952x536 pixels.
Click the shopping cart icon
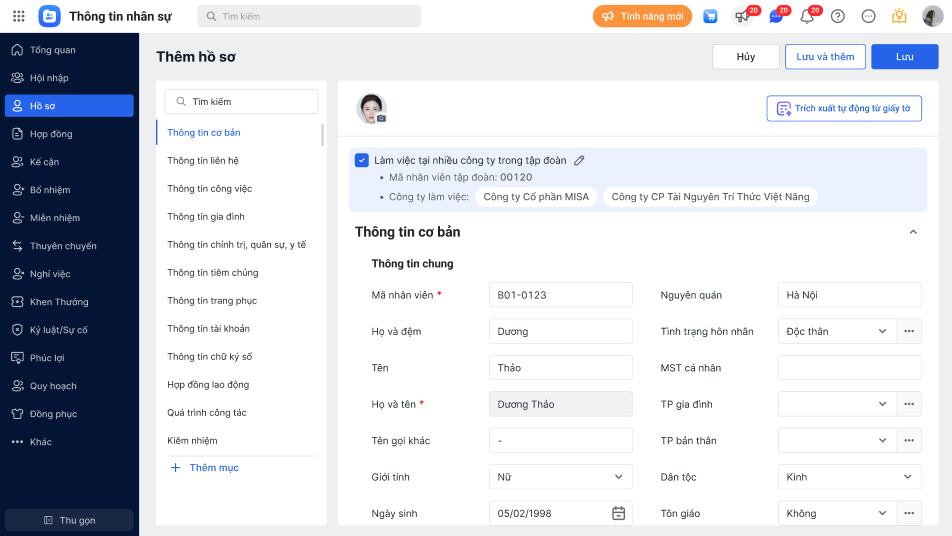click(710, 16)
